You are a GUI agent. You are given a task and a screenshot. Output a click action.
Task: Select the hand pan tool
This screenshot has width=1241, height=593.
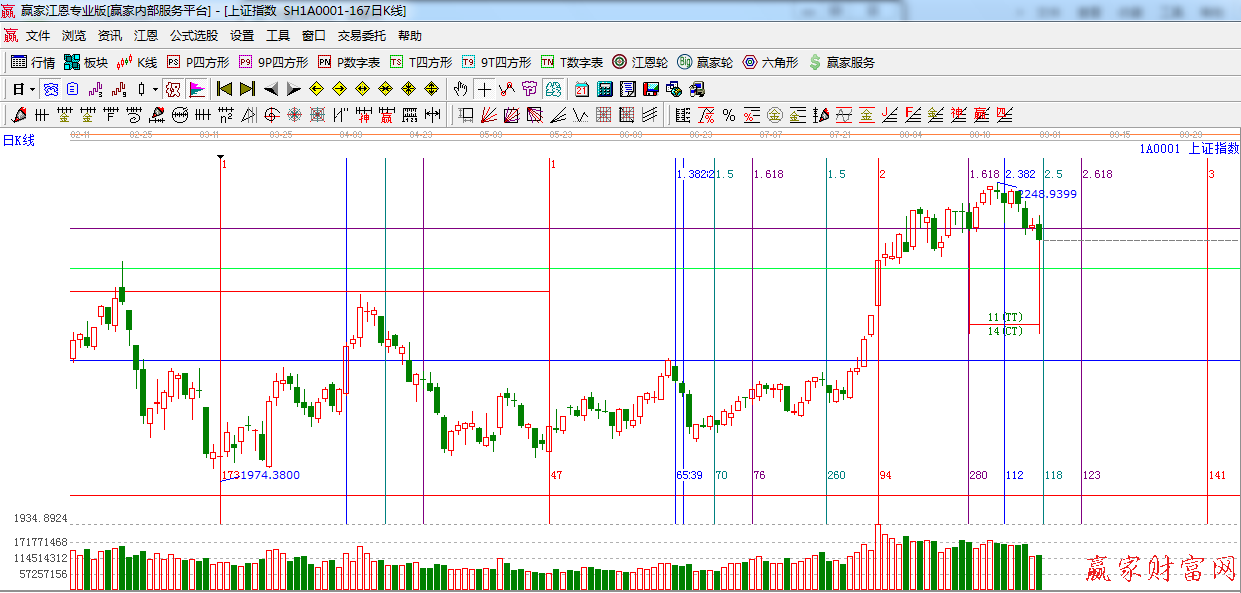(460, 89)
